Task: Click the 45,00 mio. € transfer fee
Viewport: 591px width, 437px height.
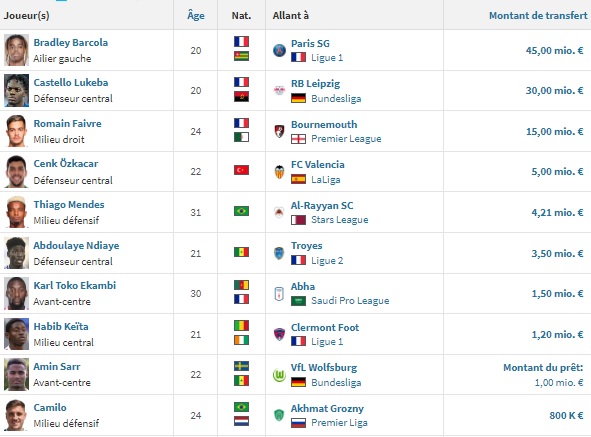Action: 554,50
